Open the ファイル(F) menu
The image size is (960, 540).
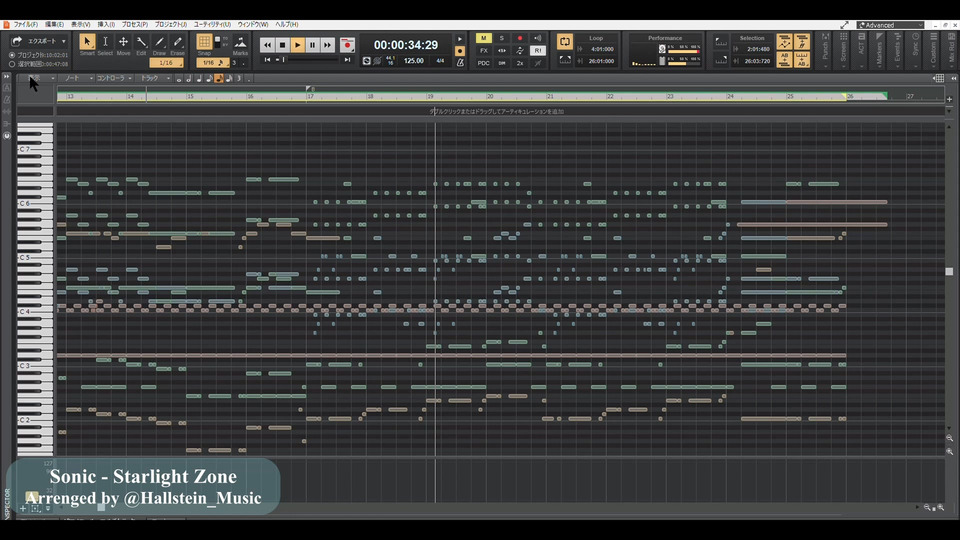click(26, 24)
